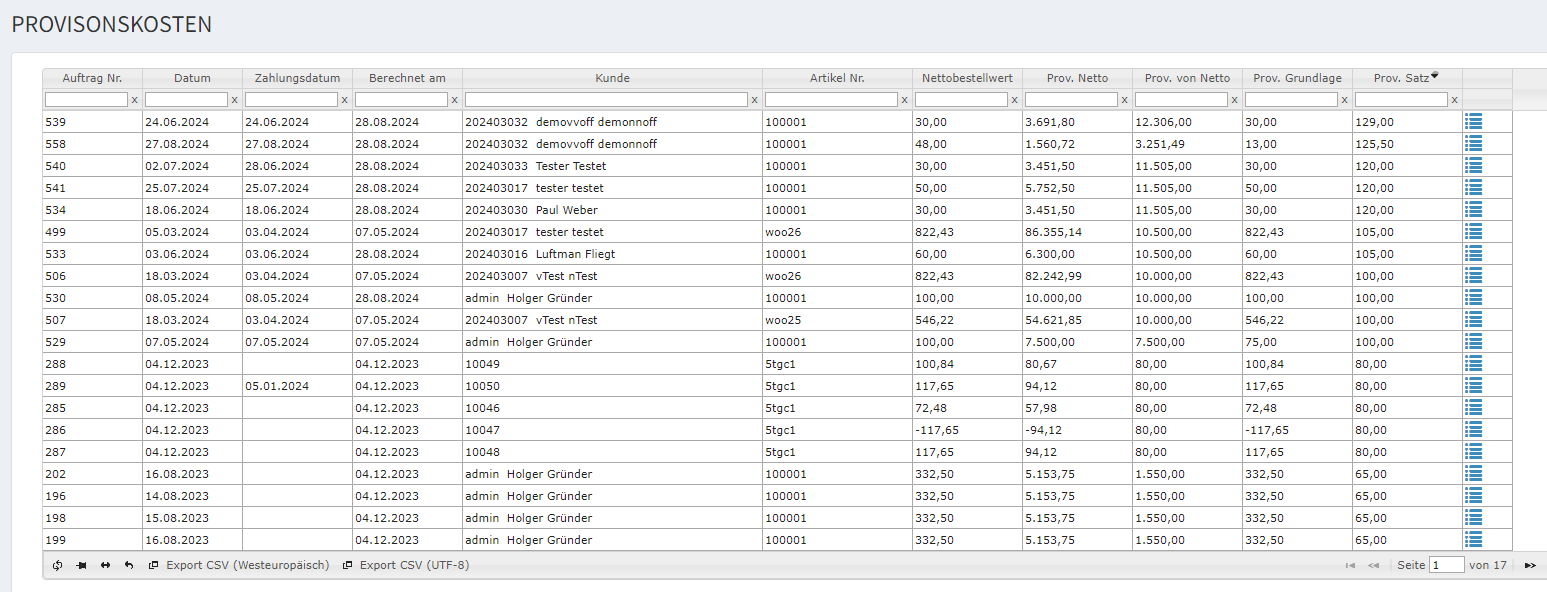Clear the Kunde filter with x

pyautogui.click(x=755, y=100)
